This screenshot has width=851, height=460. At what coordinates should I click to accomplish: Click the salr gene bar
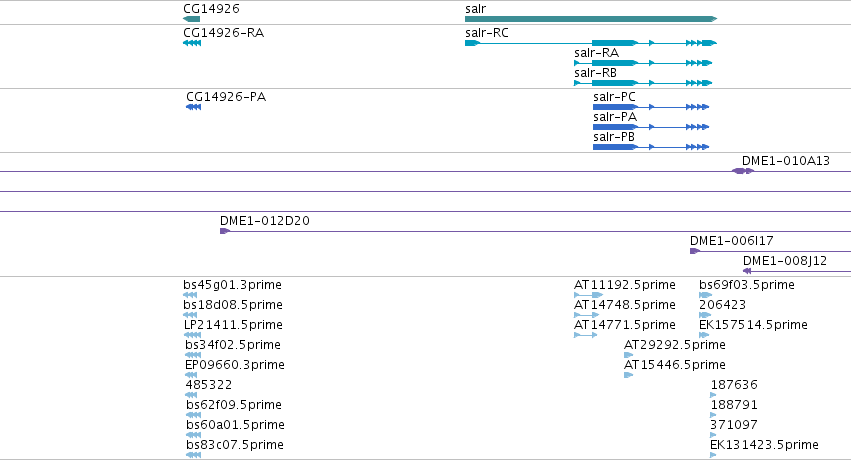coord(591,19)
